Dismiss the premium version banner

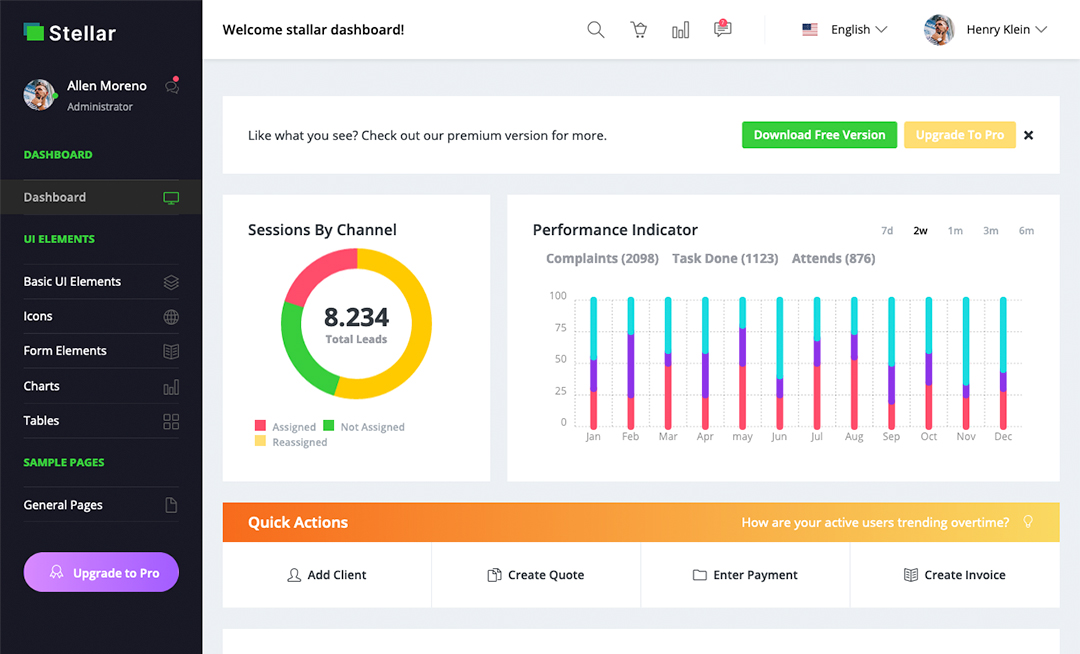pyautogui.click(x=1028, y=135)
